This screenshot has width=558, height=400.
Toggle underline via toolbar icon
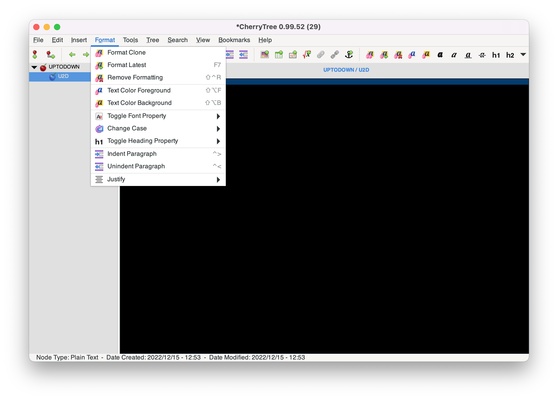coord(468,55)
